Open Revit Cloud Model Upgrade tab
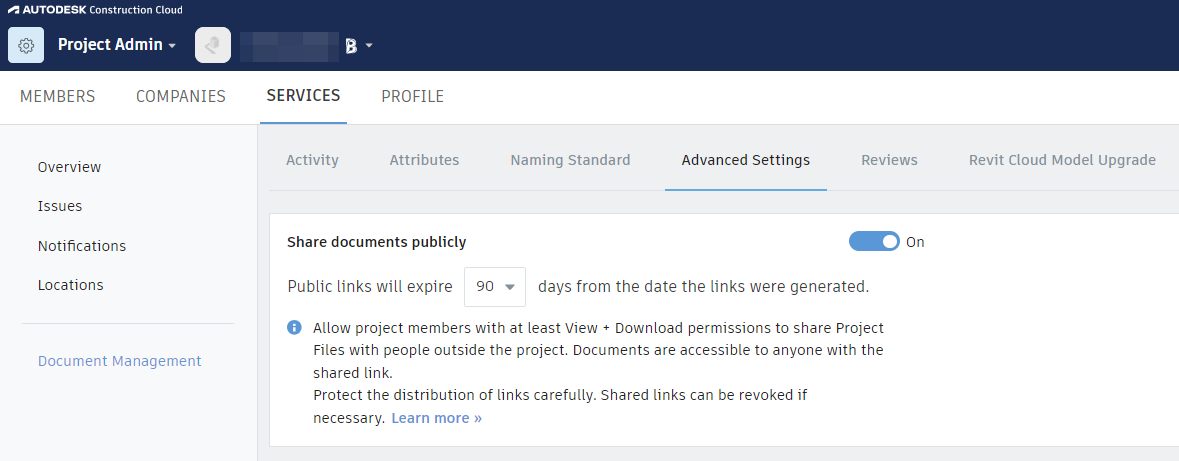 coord(1062,160)
